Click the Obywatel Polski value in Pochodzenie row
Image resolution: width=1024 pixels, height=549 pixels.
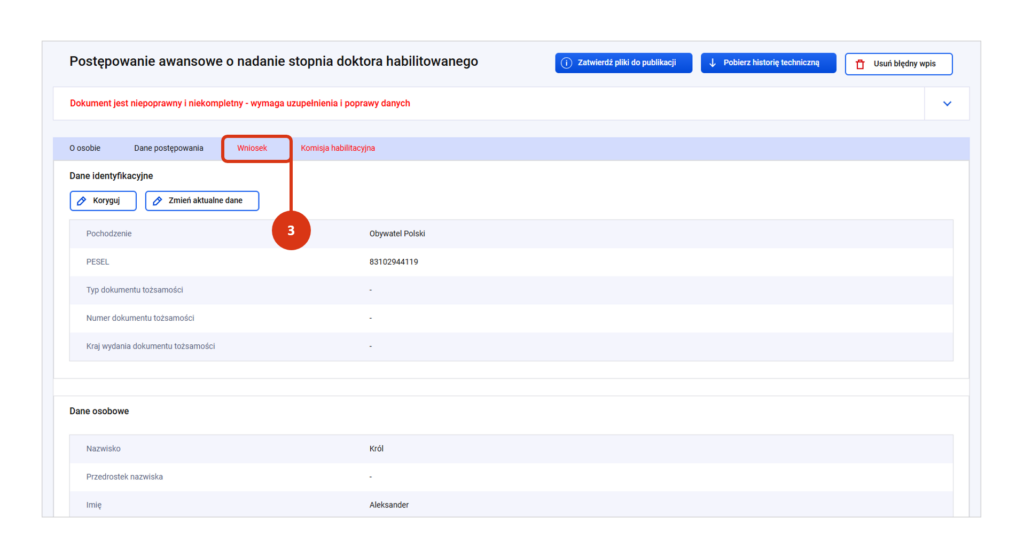(x=397, y=234)
